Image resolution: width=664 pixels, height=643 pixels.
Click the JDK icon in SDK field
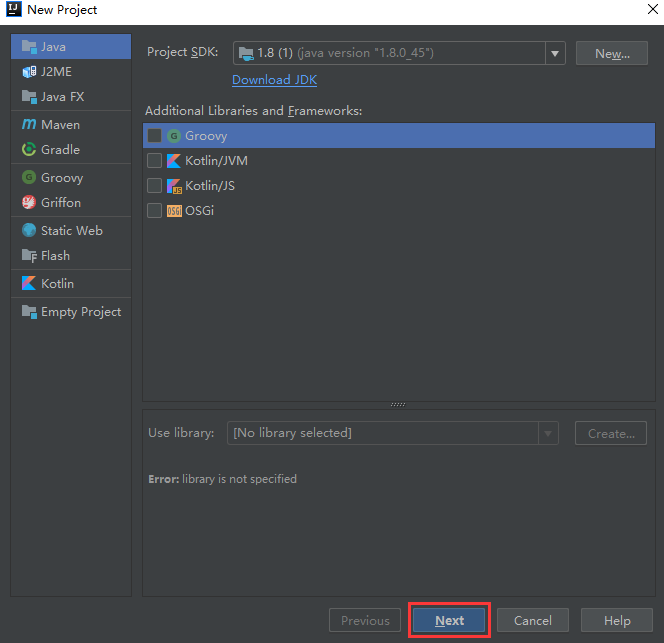[246, 53]
